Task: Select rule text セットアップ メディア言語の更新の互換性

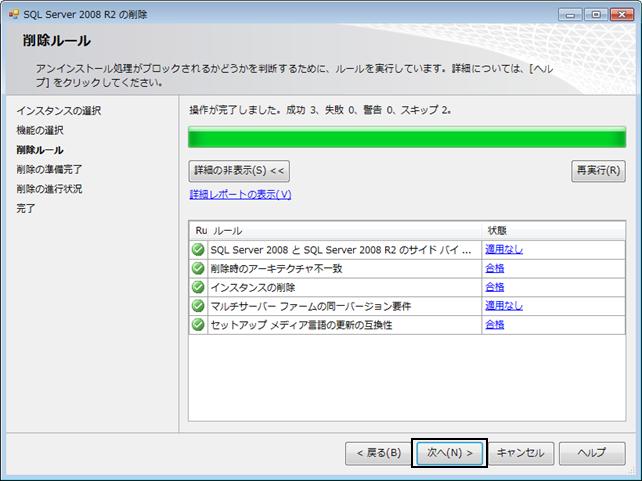Action: click(301, 325)
